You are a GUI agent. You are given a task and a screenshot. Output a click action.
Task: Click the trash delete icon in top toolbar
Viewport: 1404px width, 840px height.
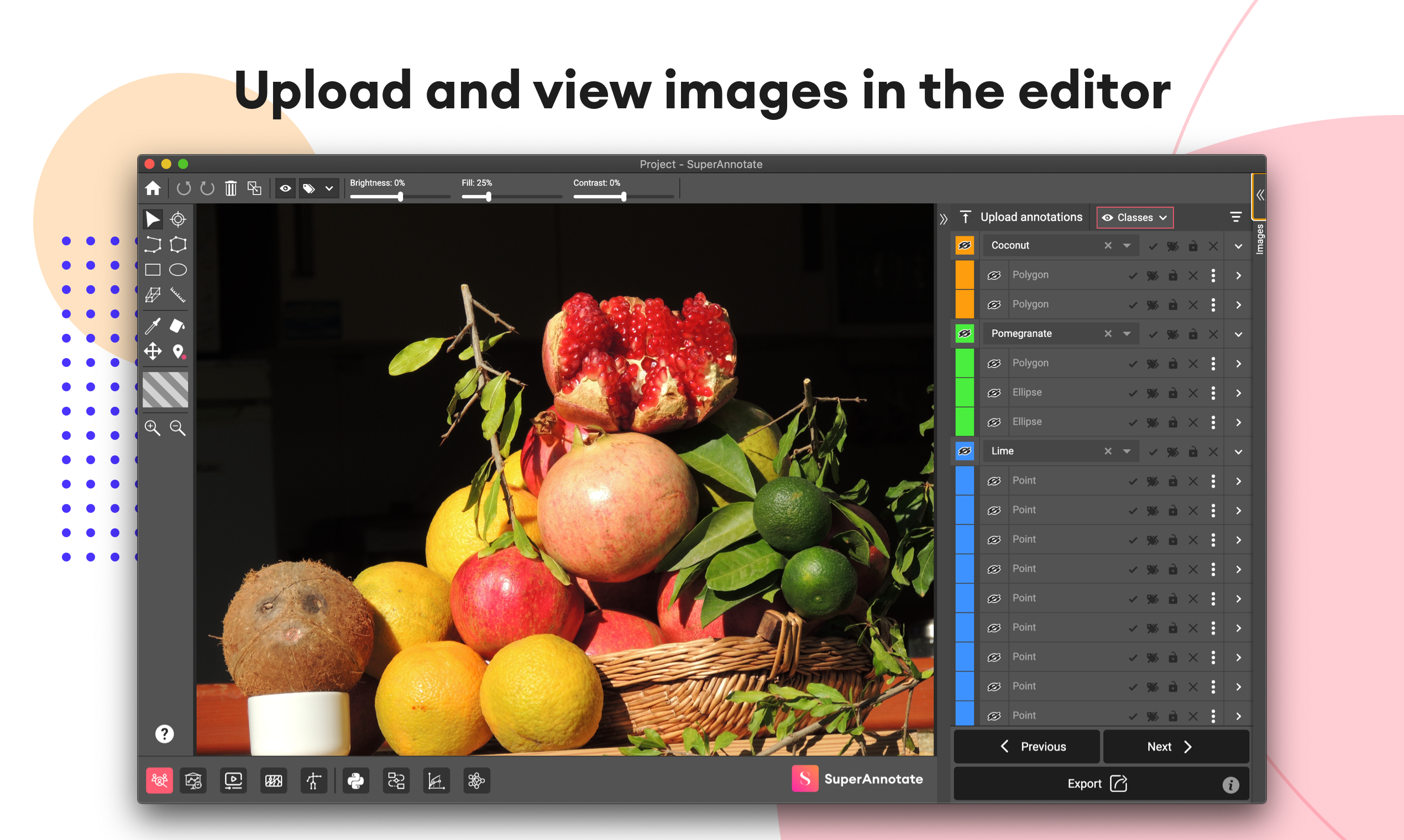coord(230,188)
